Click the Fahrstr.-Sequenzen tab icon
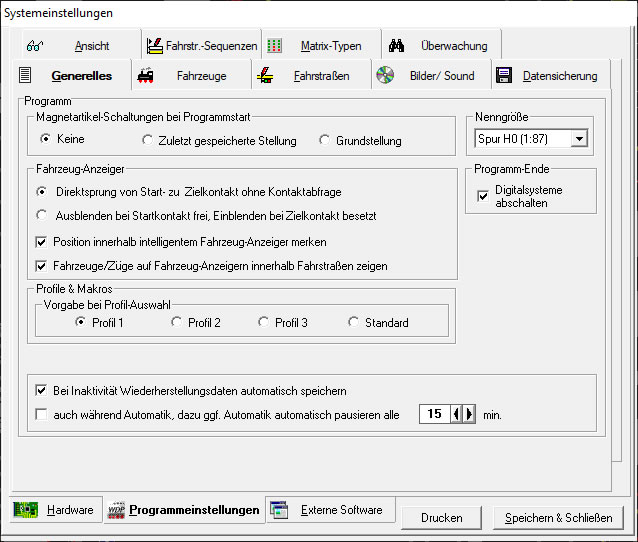638x542 pixels. pyautogui.click(x=155, y=46)
